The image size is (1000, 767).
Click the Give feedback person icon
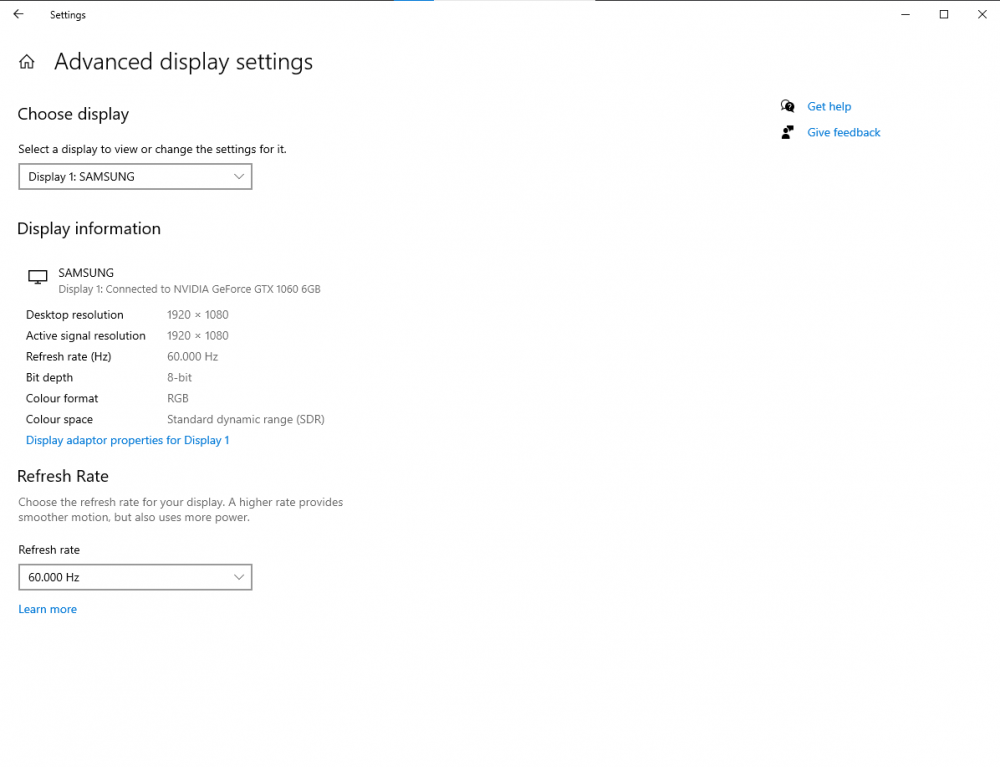pyautogui.click(x=788, y=132)
